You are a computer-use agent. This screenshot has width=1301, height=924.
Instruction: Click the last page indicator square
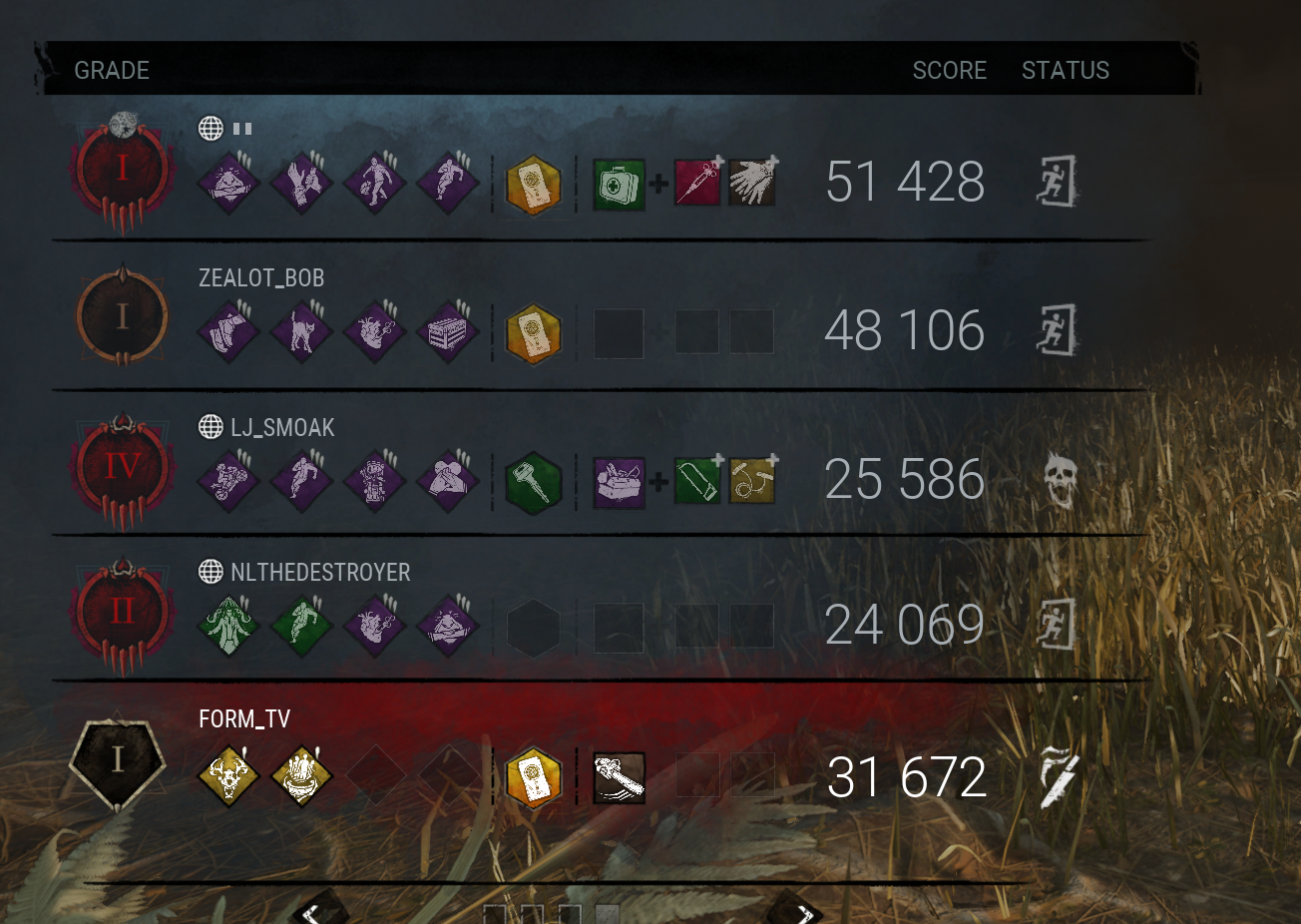607,914
